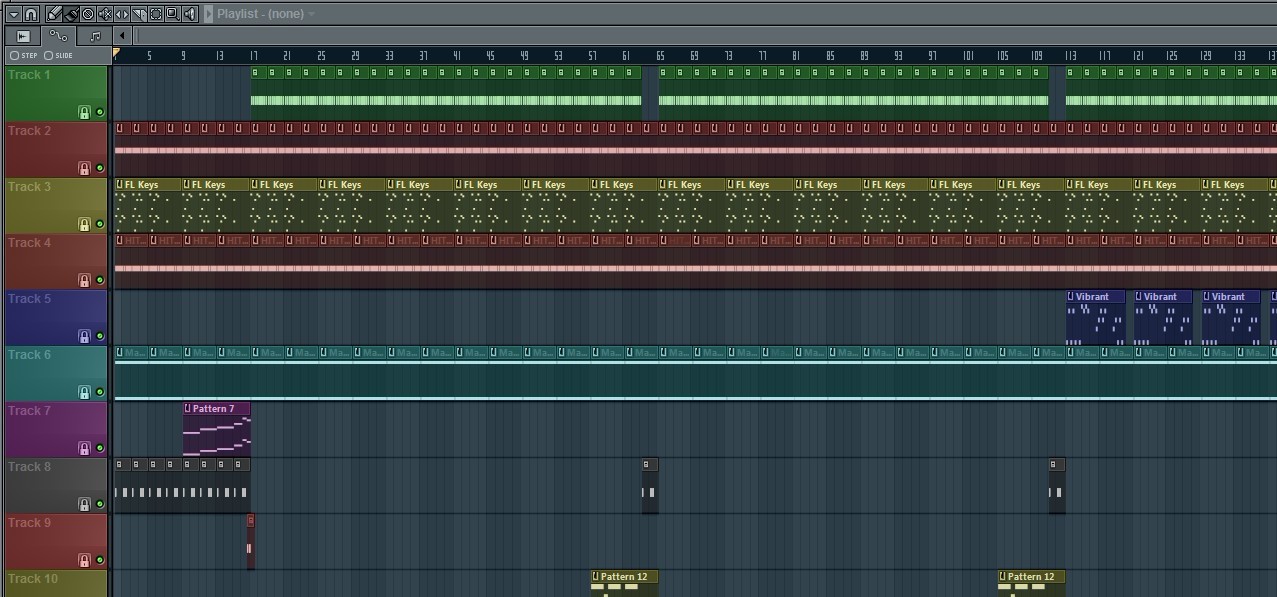
Task: Activate the Select marquee tool
Action: pos(156,14)
